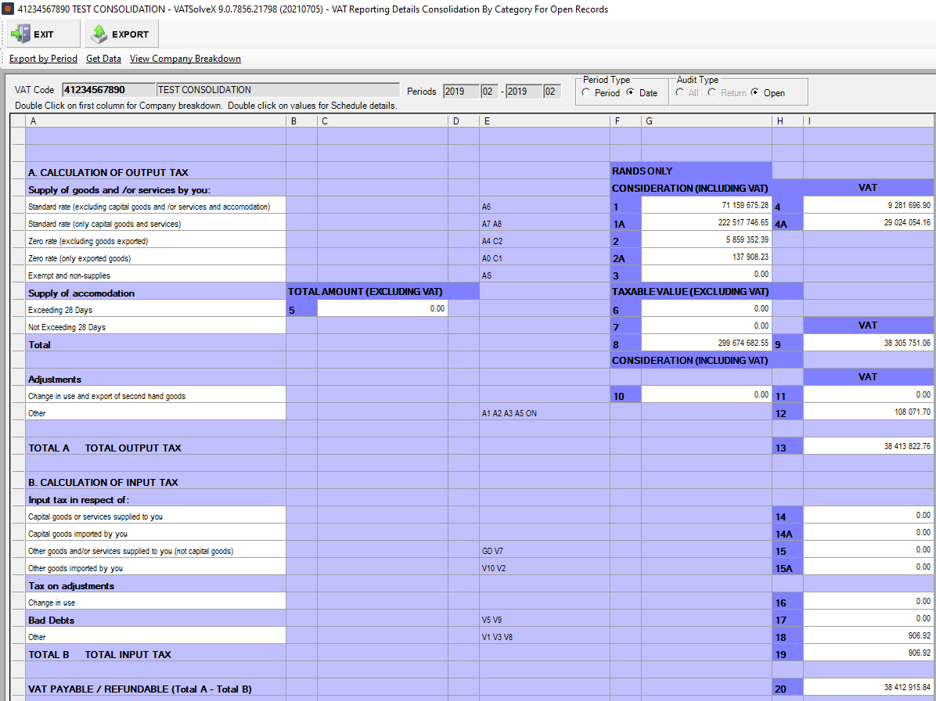Choose the Open audit type radio button
The height and width of the screenshot is (701, 936).
[x=755, y=93]
